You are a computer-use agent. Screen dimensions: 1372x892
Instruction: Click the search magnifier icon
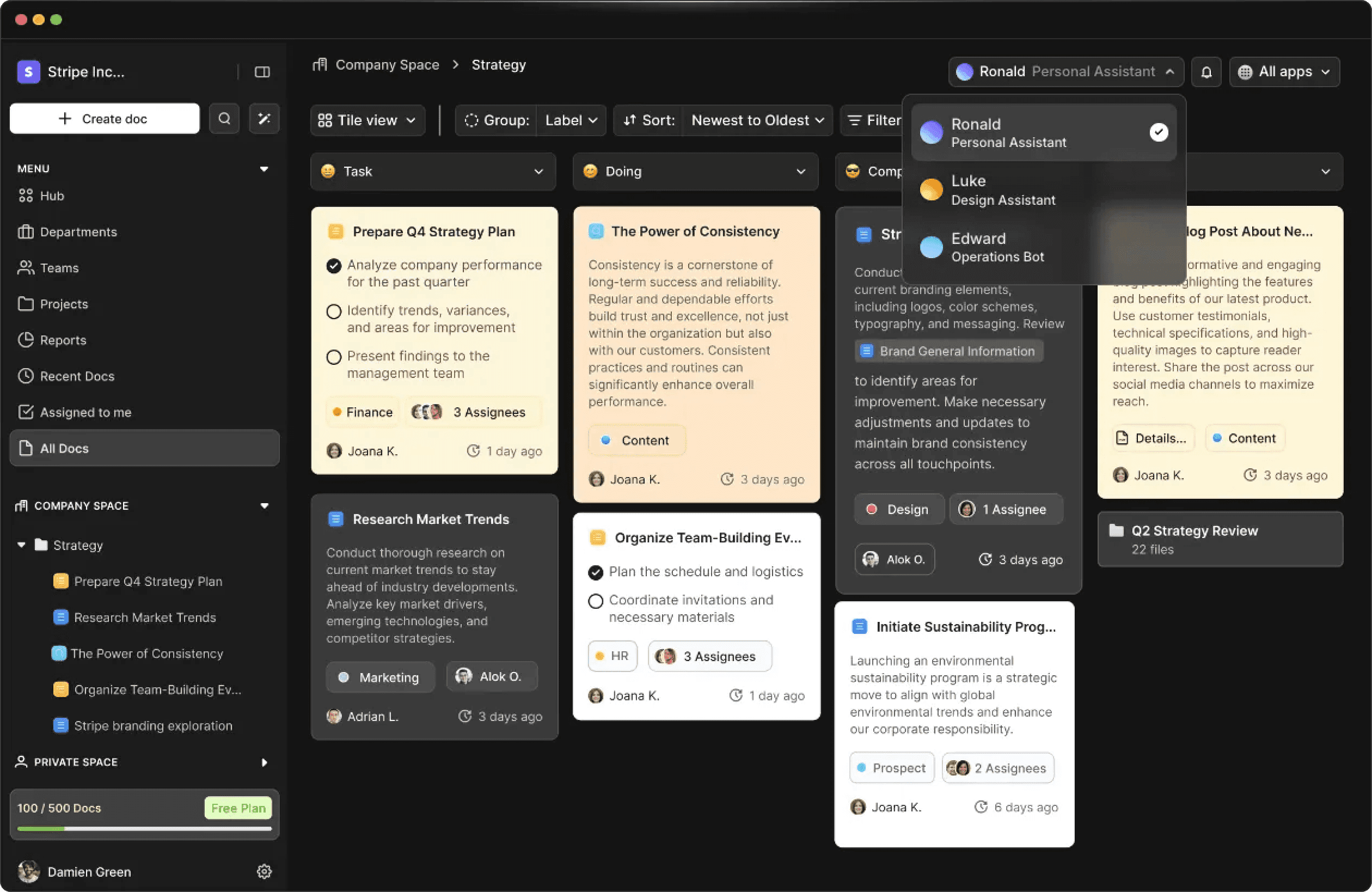pos(224,119)
